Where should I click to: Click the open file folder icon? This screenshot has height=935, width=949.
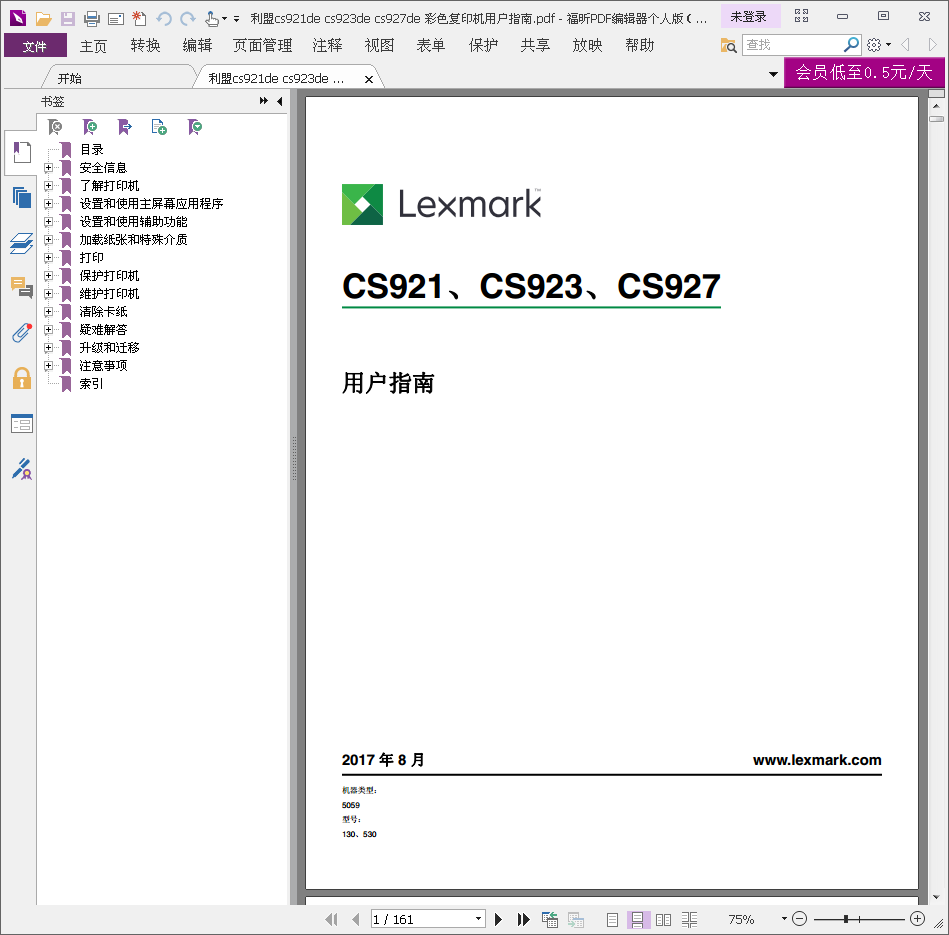click(43, 19)
